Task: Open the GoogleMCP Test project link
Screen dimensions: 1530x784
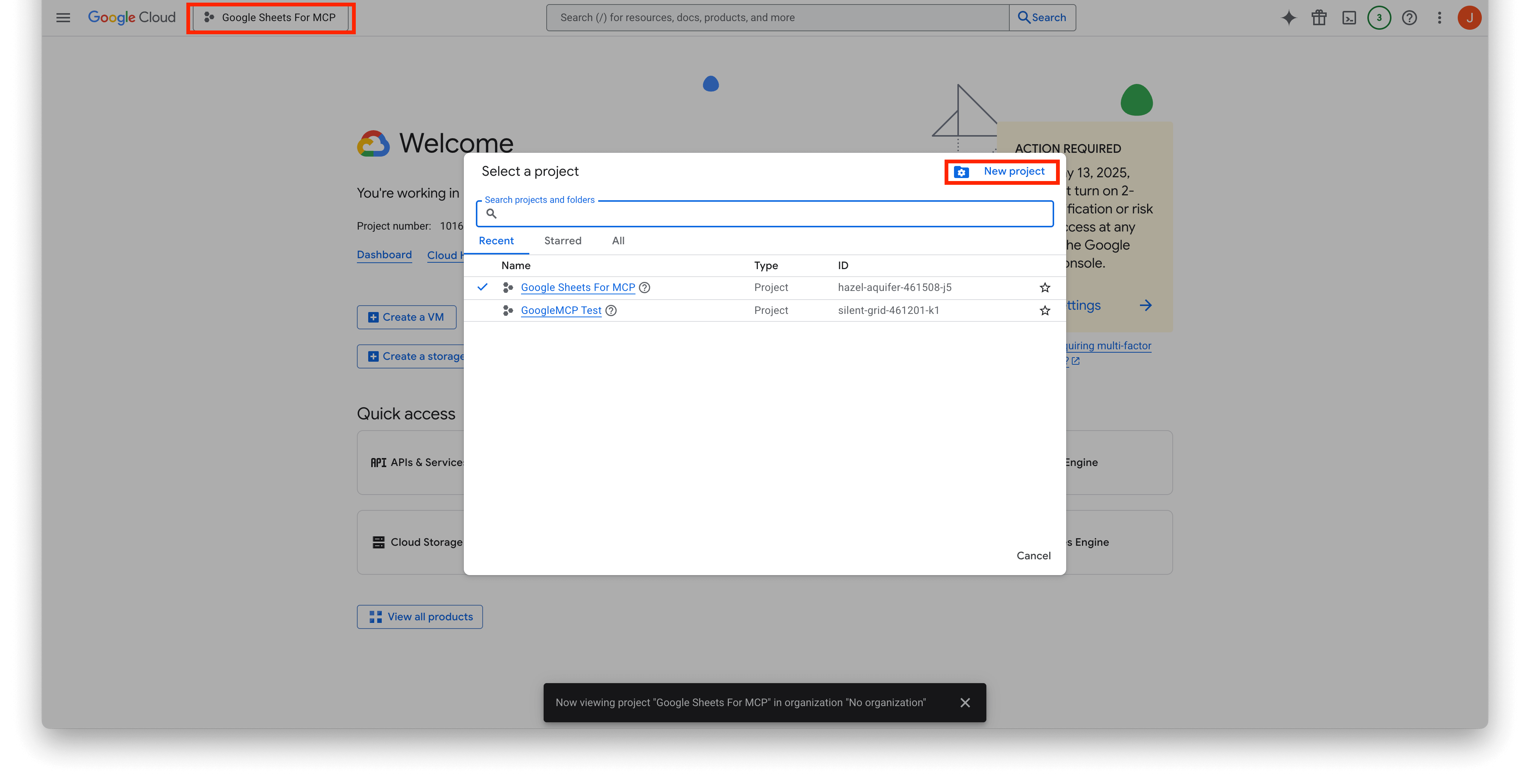Action: (x=561, y=311)
